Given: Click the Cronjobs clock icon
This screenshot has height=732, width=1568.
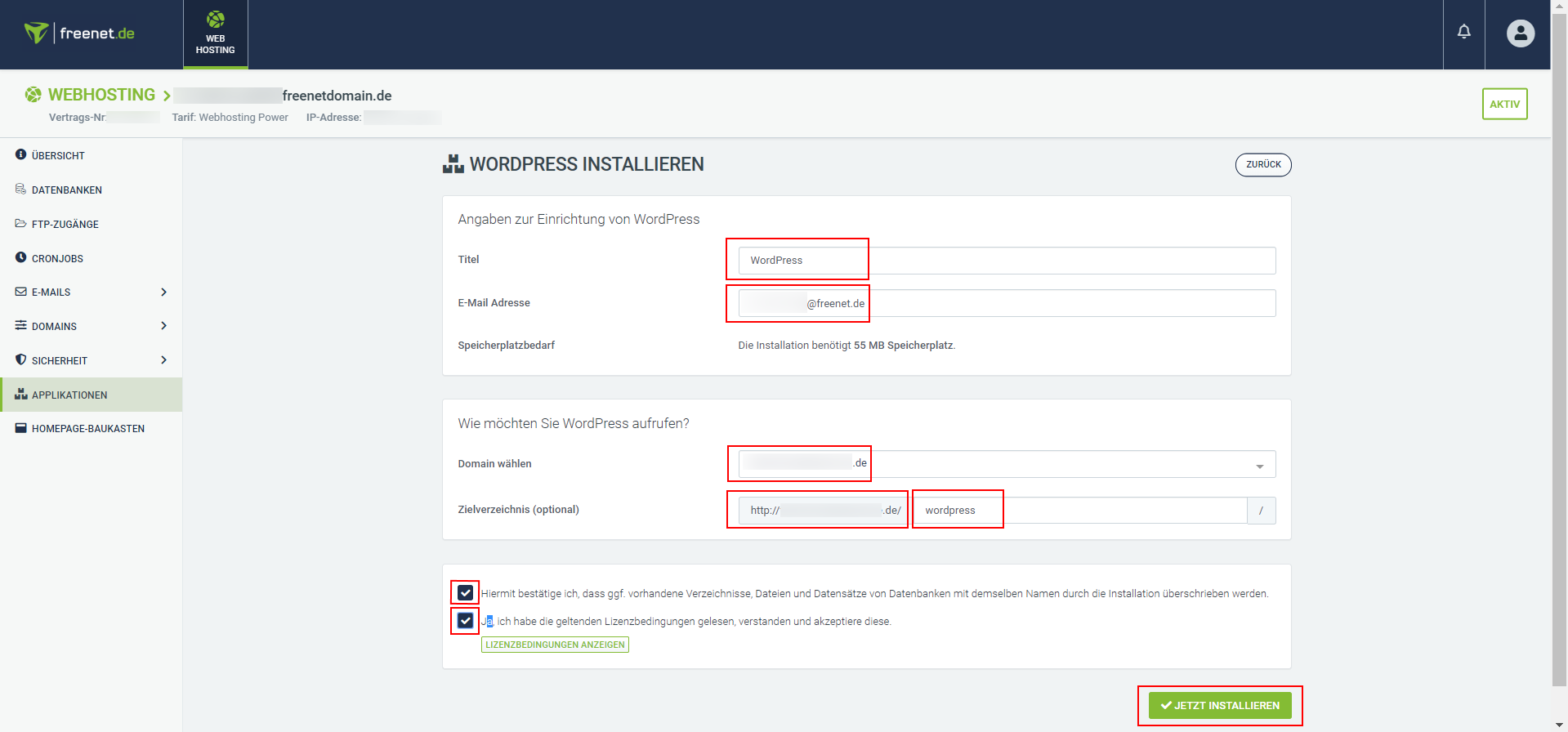Looking at the screenshot, I should coord(21,257).
